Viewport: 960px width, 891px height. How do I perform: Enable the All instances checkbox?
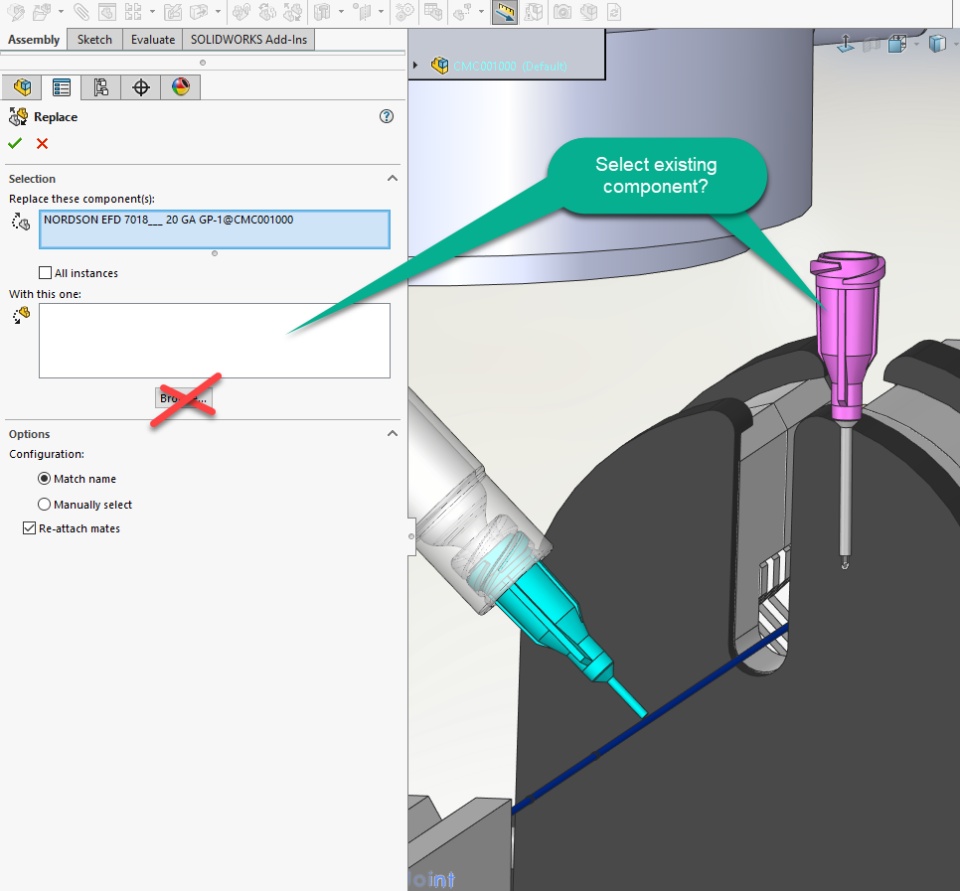click(45, 273)
